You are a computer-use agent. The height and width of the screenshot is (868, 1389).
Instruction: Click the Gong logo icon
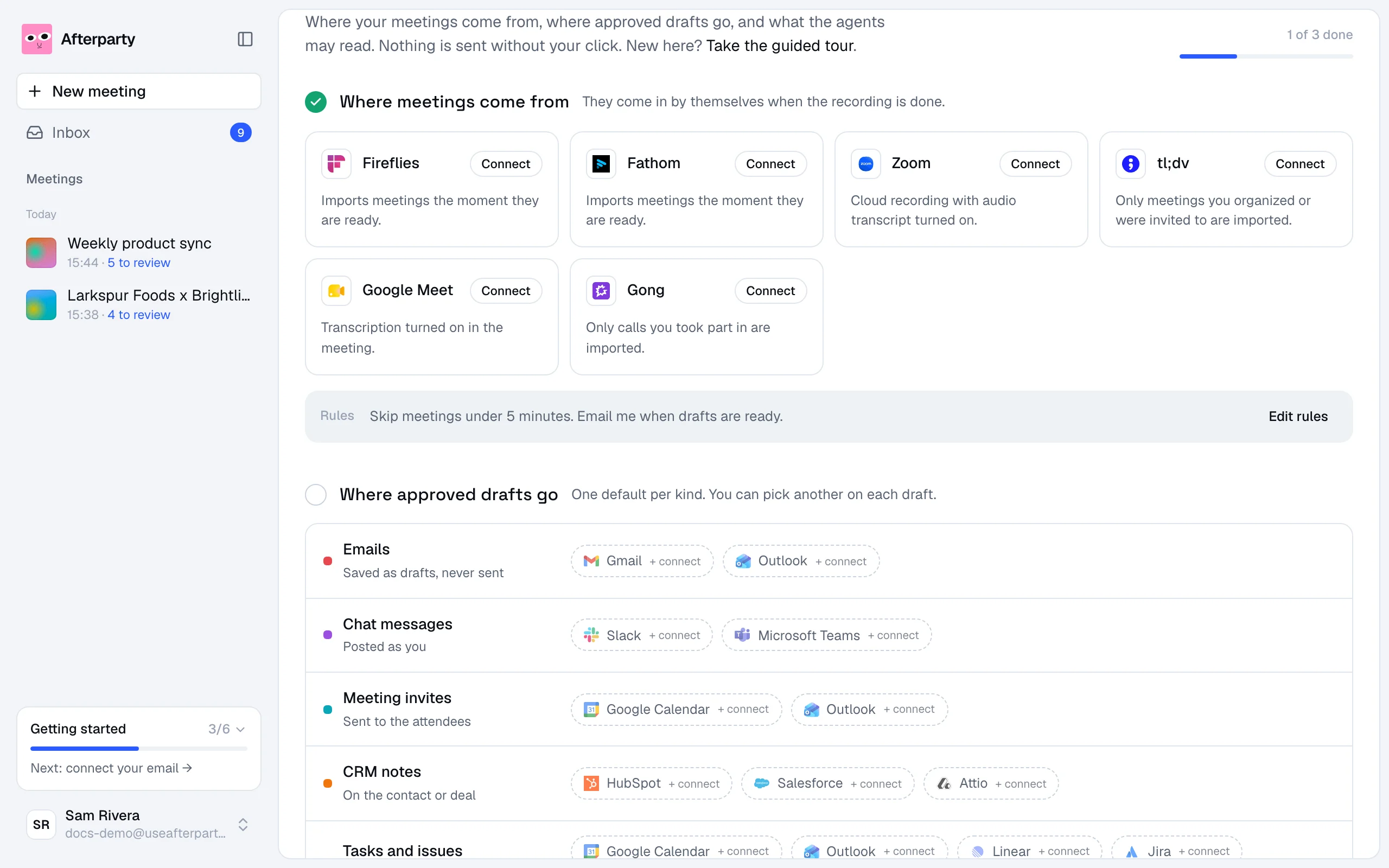pyautogui.click(x=601, y=291)
